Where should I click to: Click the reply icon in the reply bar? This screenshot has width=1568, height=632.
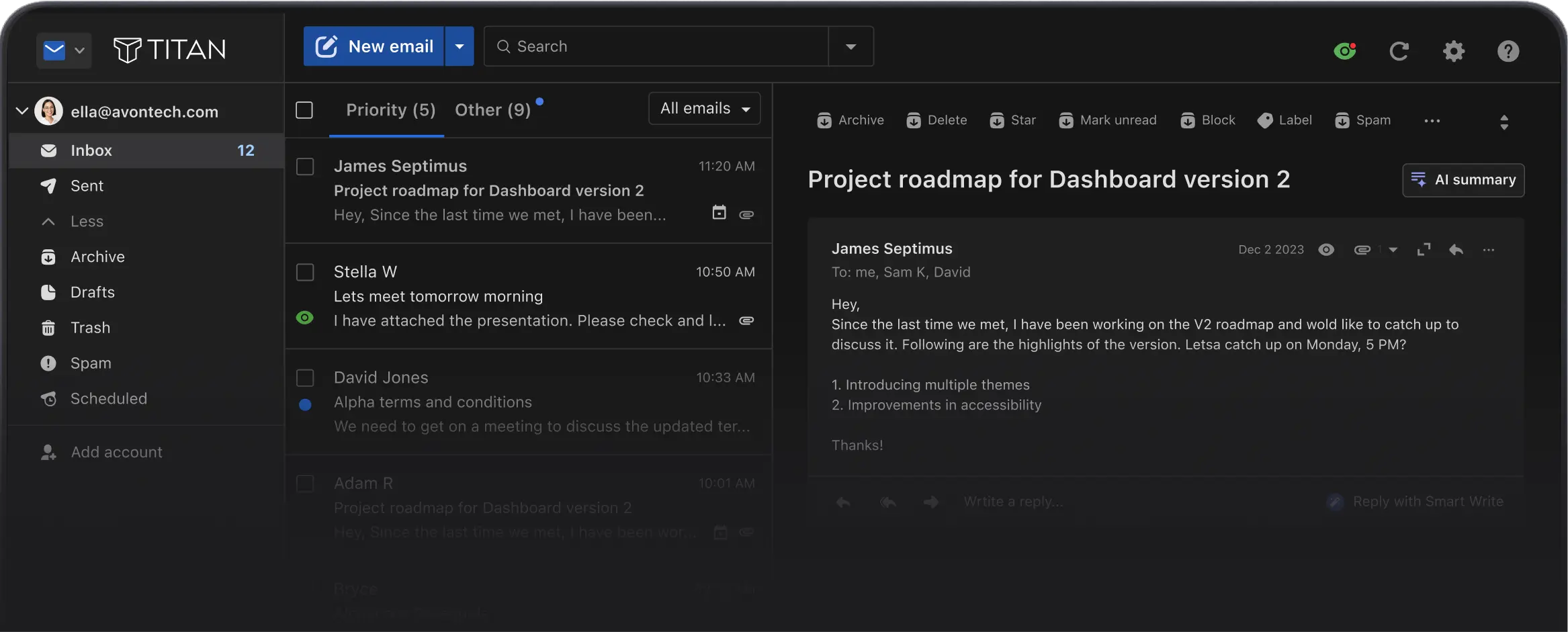coord(843,502)
